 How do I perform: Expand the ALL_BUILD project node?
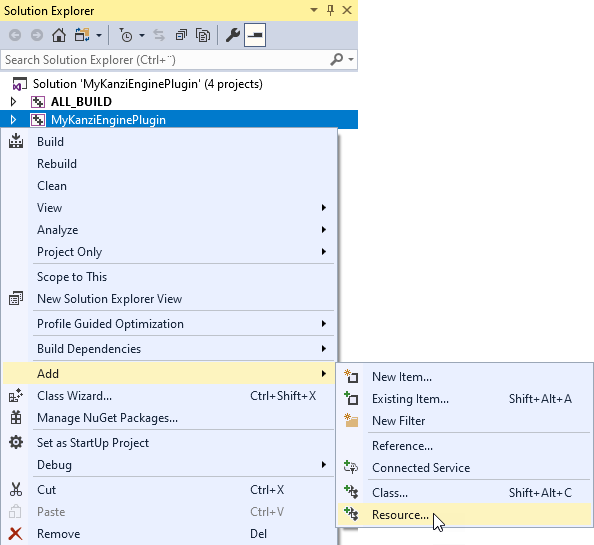(x=13, y=102)
